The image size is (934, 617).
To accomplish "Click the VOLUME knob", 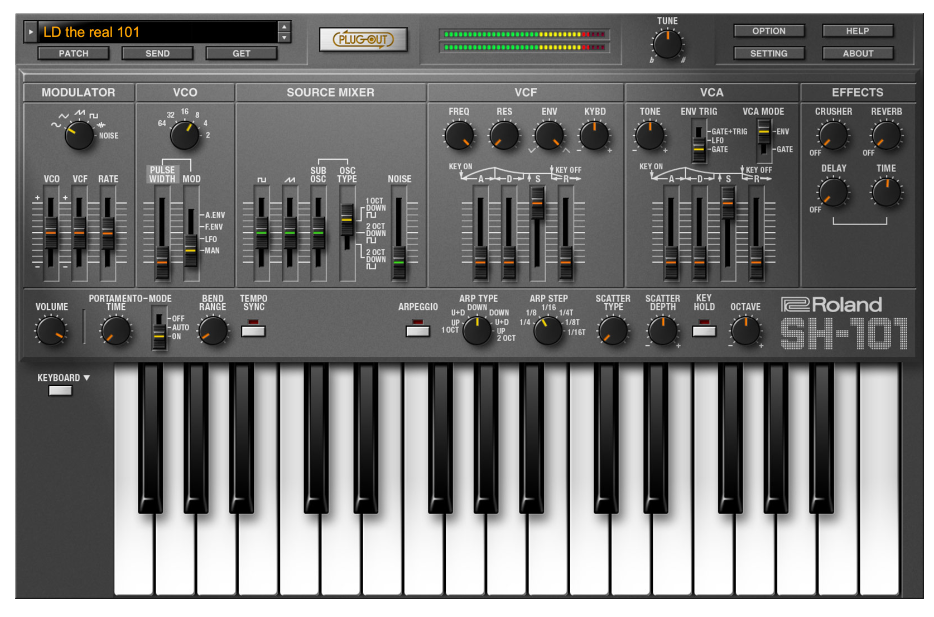I will pos(51,331).
